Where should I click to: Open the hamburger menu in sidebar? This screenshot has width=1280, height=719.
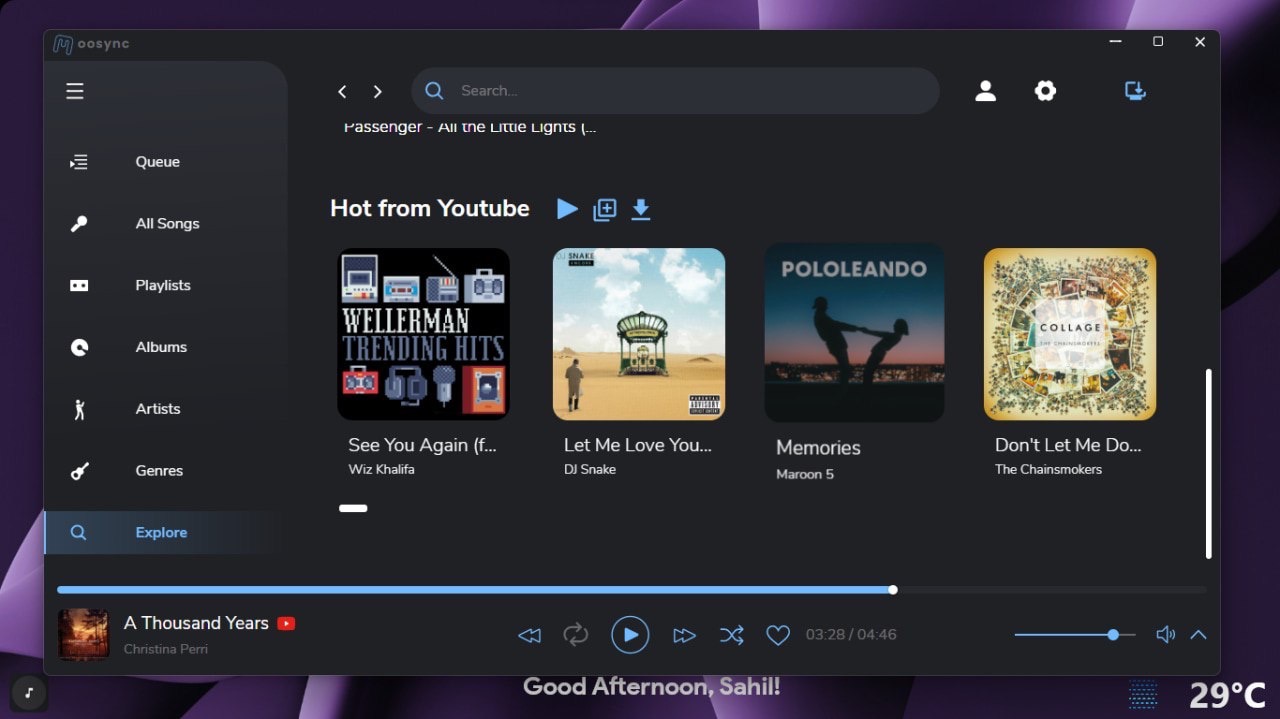(75, 91)
